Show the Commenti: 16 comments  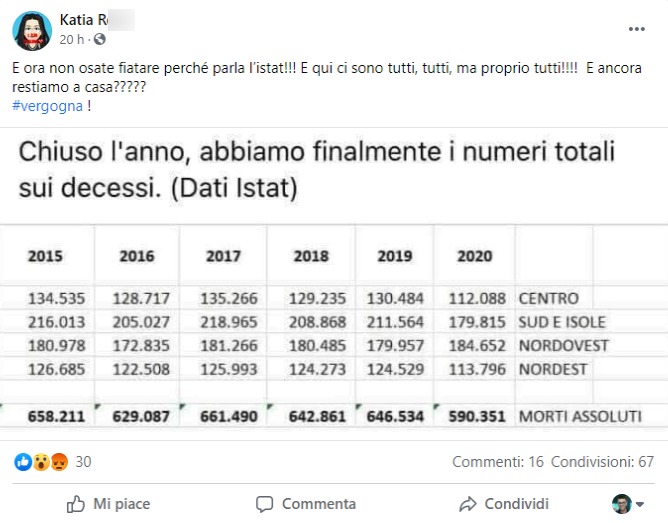click(498, 462)
